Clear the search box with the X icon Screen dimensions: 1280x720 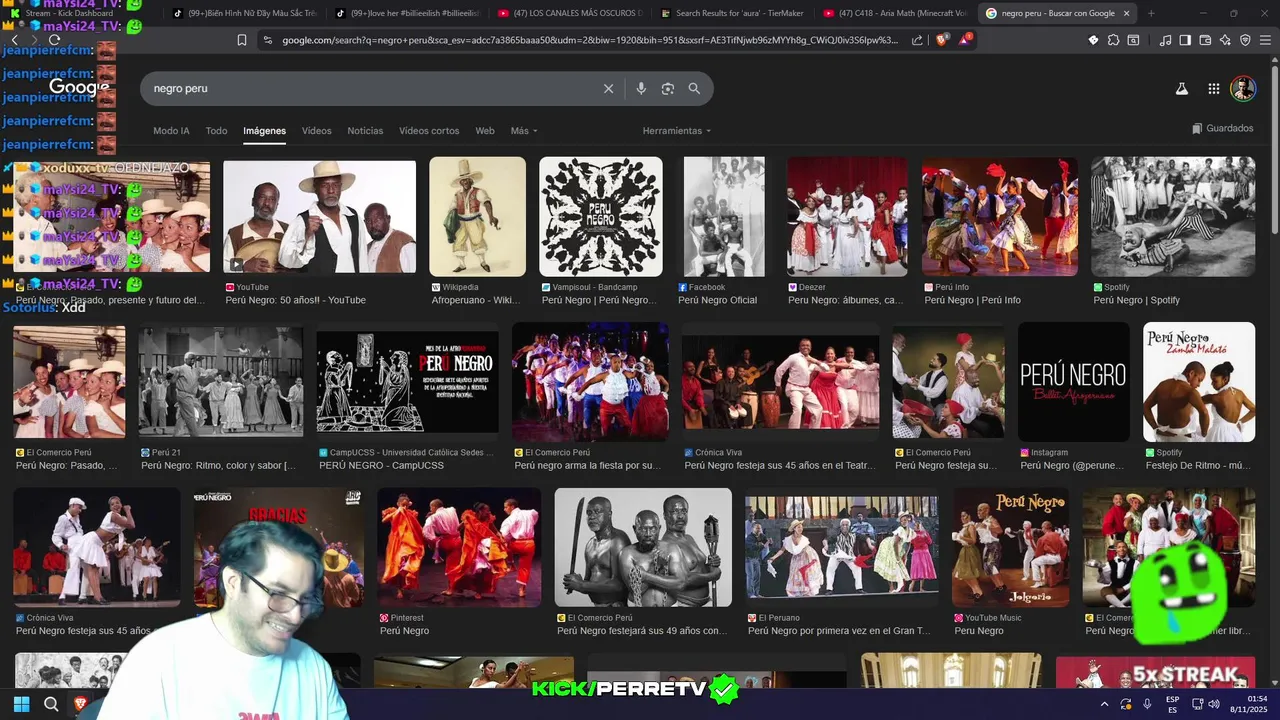coord(608,88)
